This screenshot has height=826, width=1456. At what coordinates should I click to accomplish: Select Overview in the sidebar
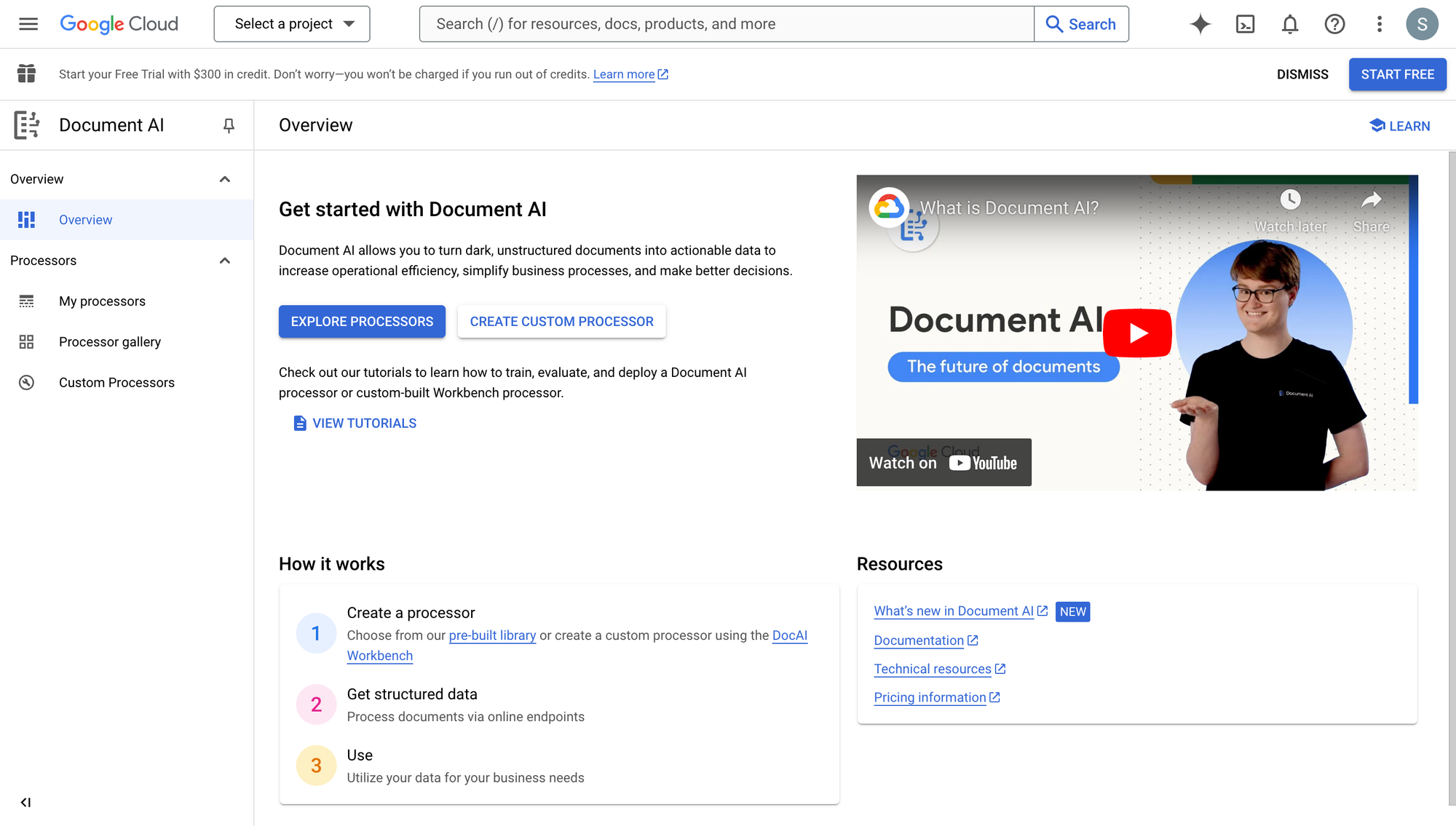[127, 220]
